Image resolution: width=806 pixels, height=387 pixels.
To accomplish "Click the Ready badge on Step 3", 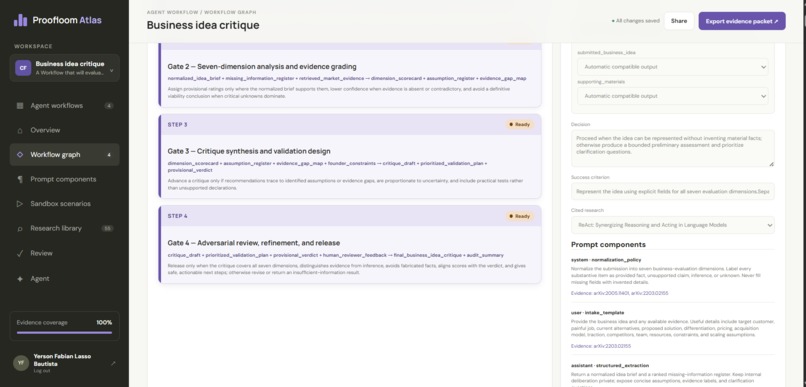I will pos(519,124).
